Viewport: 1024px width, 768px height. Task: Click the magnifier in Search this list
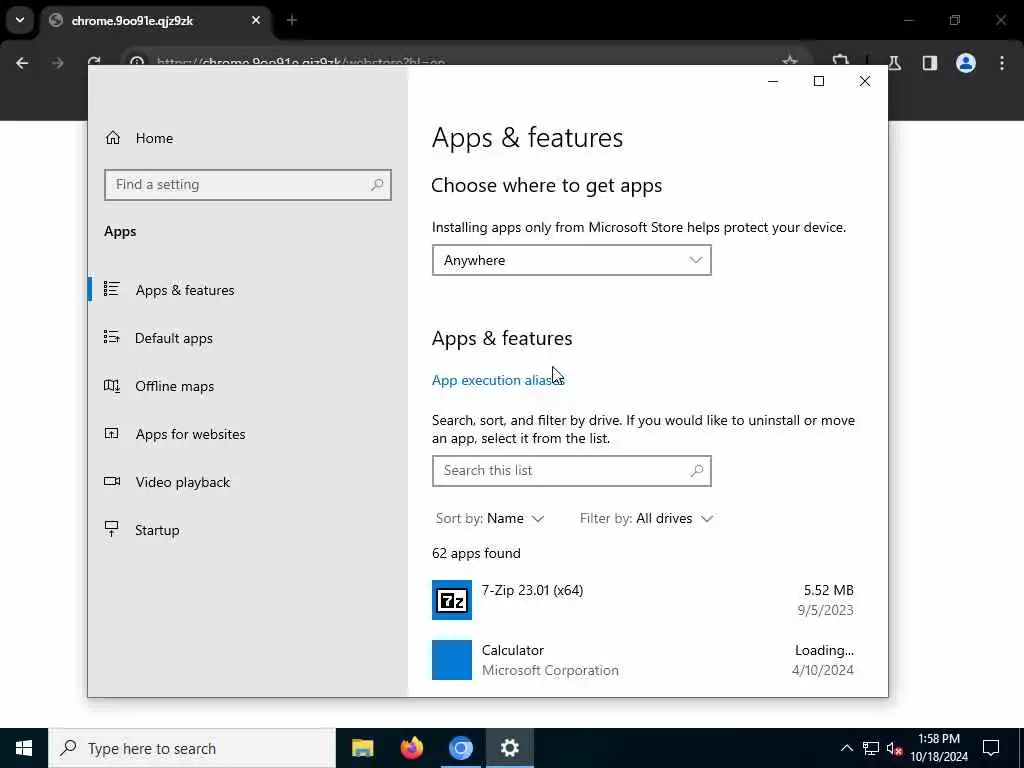(x=697, y=470)
